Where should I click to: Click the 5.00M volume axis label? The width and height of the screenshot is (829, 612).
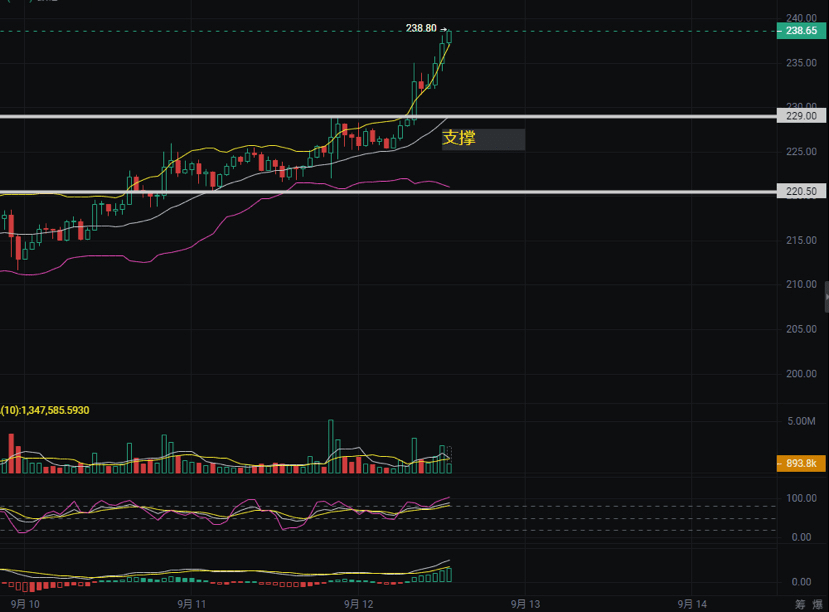coord(801,422)
